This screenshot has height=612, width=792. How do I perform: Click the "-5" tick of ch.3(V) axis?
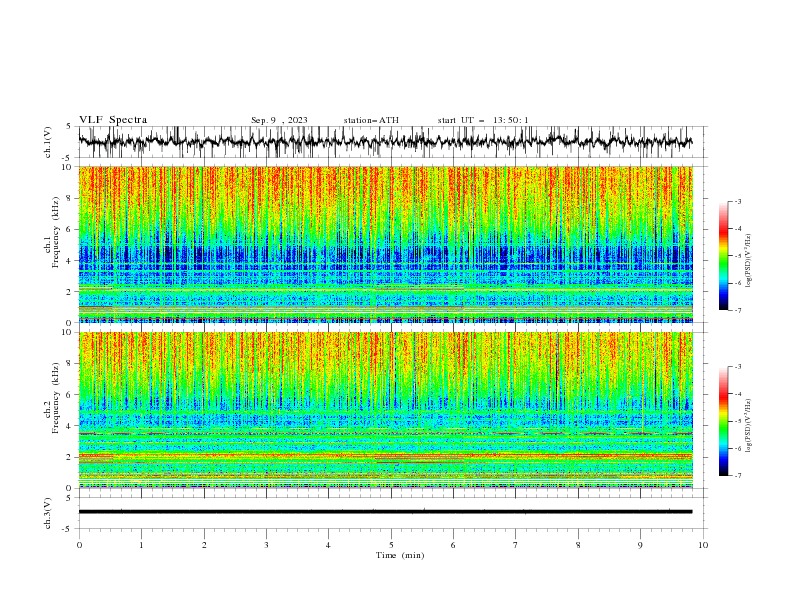(x=68, y=529)
